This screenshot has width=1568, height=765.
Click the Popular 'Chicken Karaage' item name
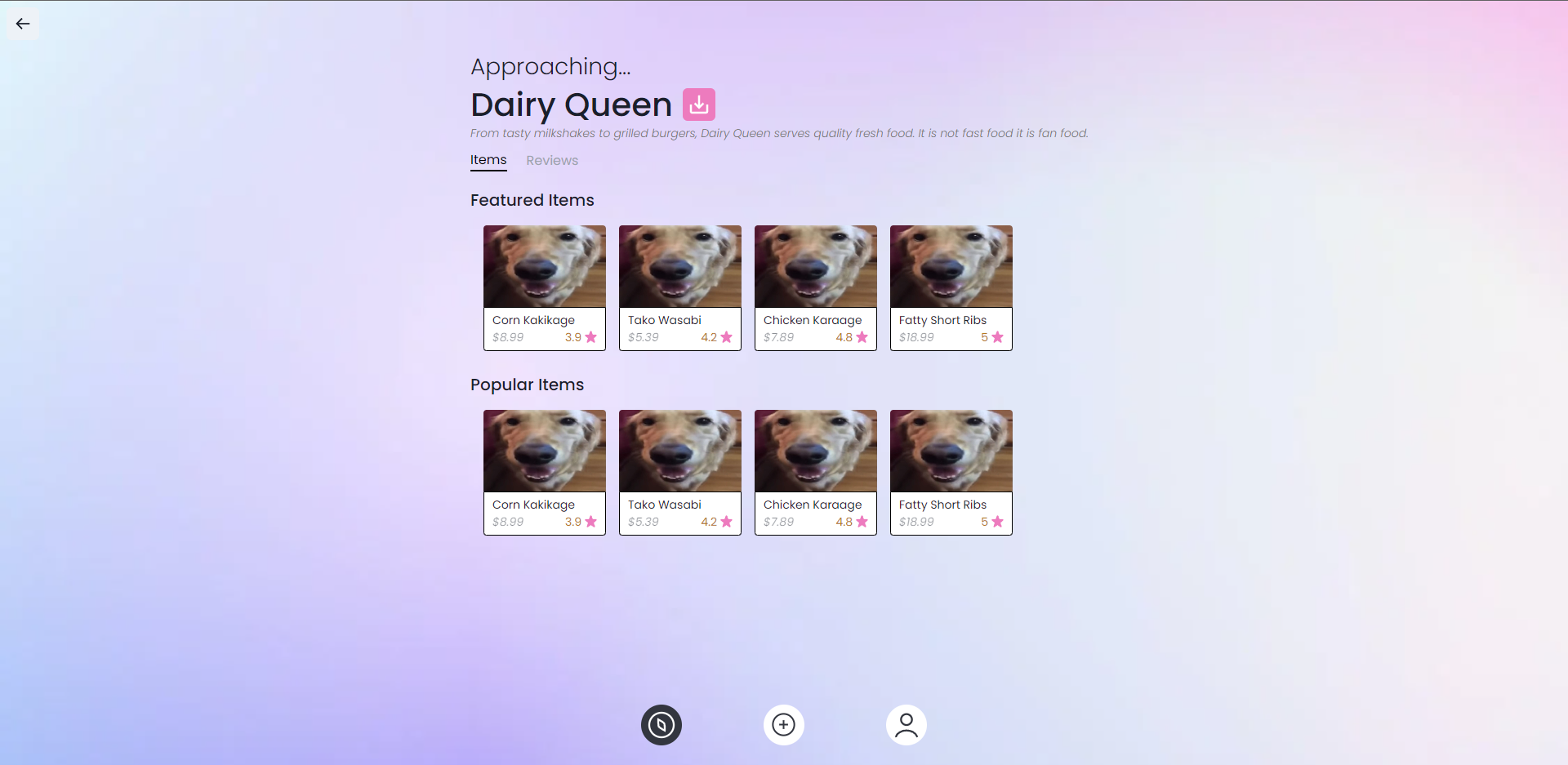point(813,505)
